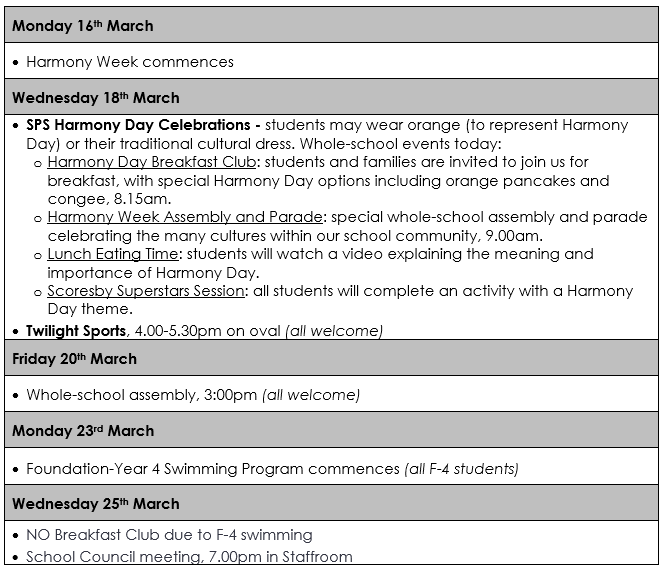Select the Whole-school assembly, 3:00pm item
Screen dimensions: 662x570
point(142,395)
